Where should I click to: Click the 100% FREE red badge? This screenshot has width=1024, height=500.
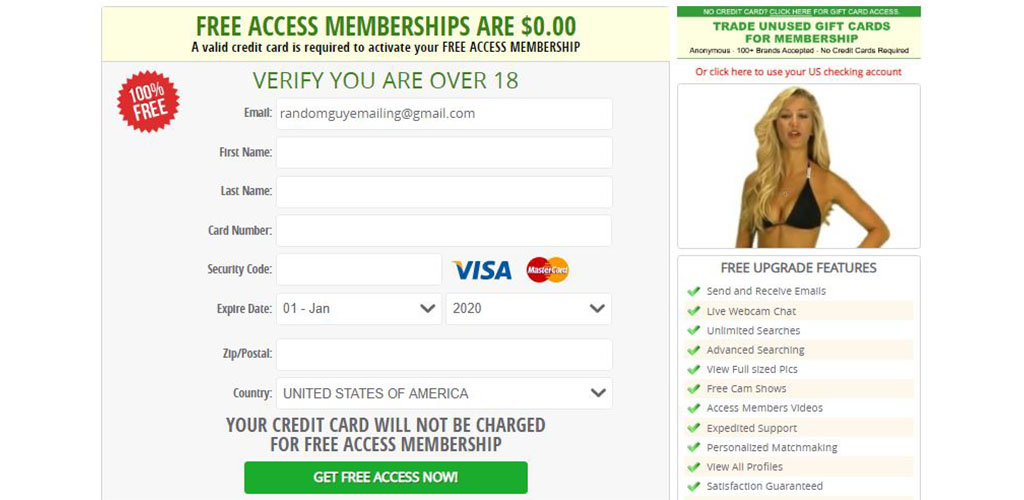point(149,102)
